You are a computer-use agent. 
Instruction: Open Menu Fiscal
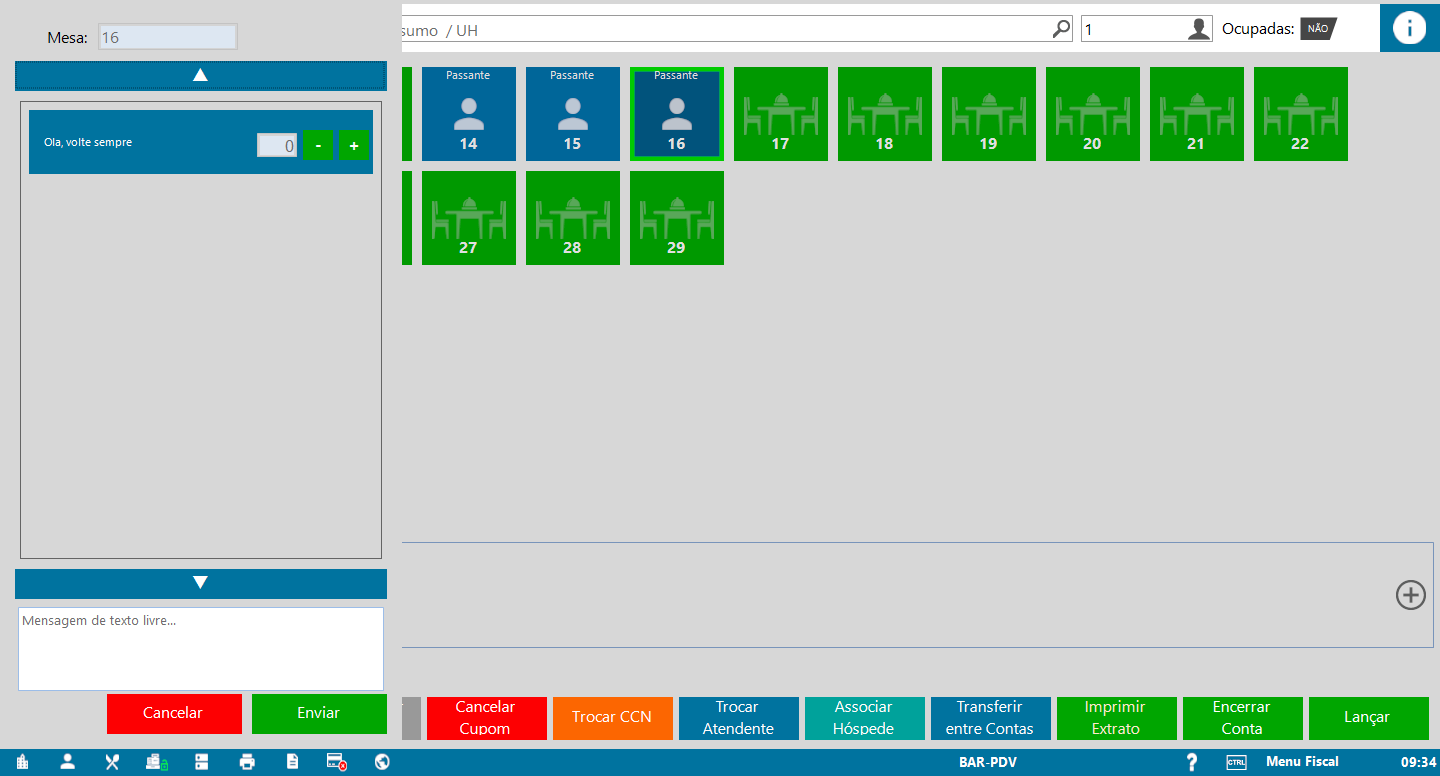[1302, 762]
